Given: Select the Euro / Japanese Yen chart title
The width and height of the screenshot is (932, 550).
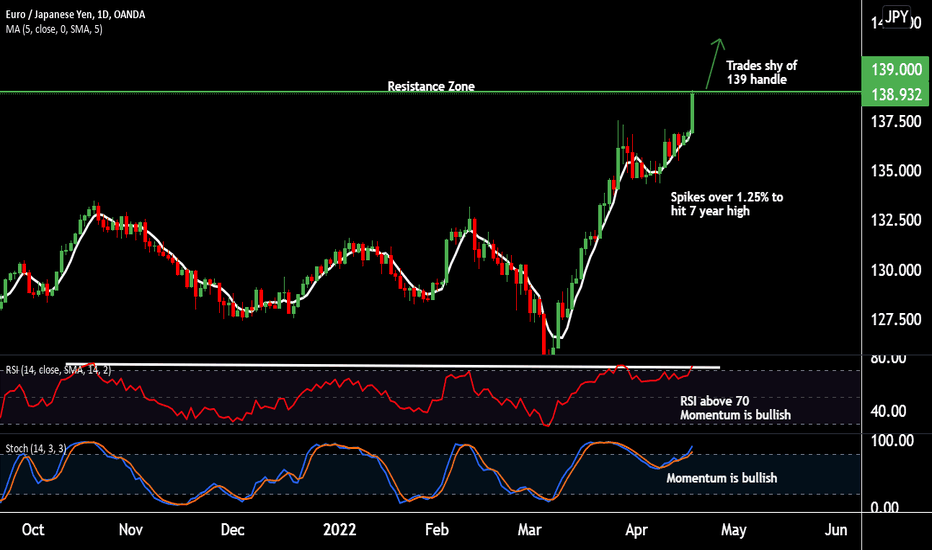Looking at the screenshot, I should tap(75, 14).
